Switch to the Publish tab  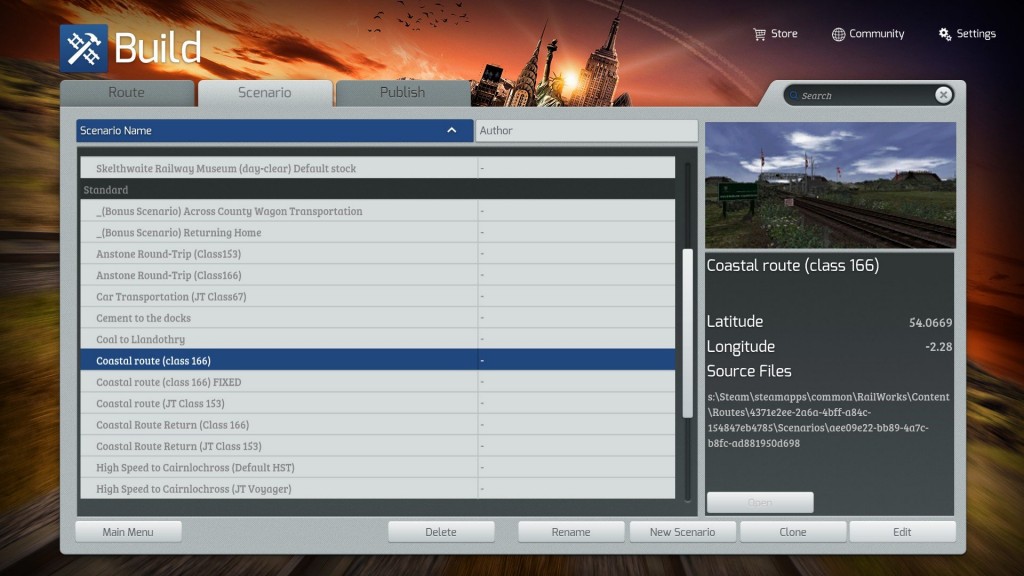402,93
